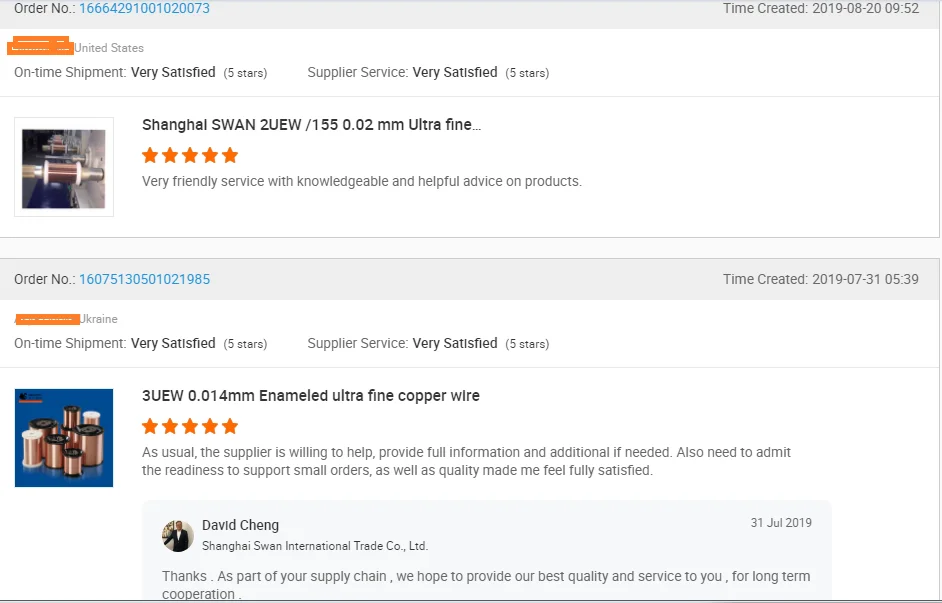
Task: Click the copper wire spools product thumbnail
Action: tap(64, 438)
